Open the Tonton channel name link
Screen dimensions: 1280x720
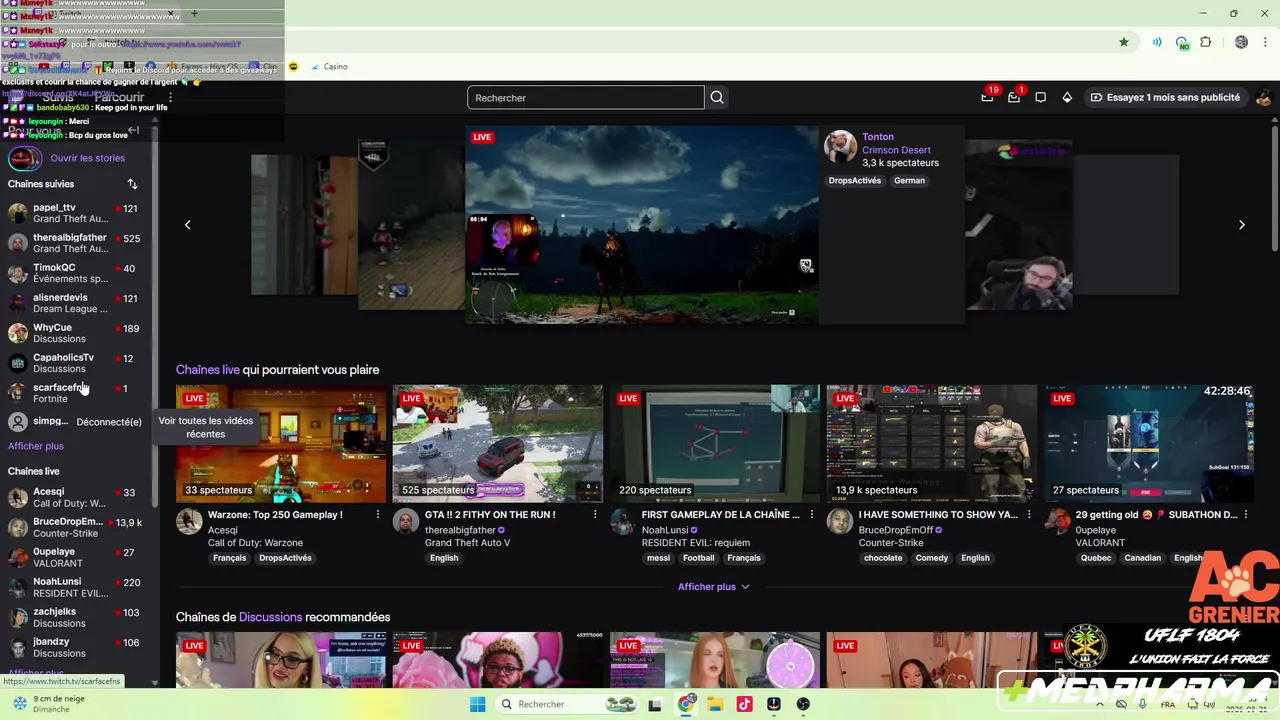click(x=878, y=137)
